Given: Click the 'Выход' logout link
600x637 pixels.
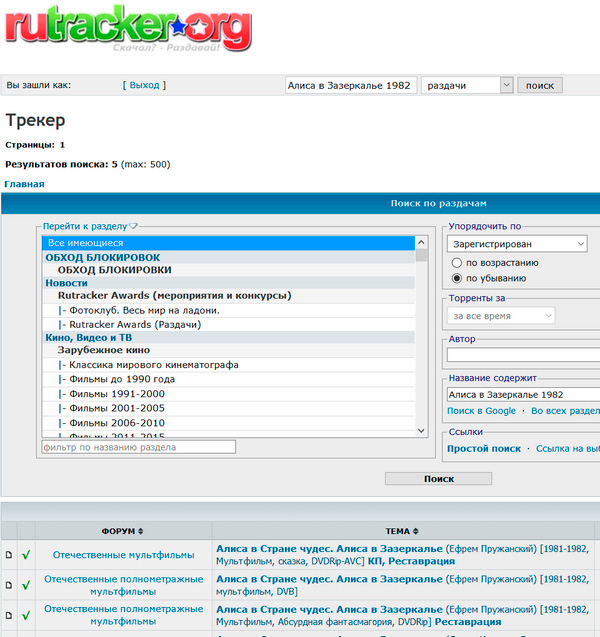Looking at the screenshot, I should (144, 86).
